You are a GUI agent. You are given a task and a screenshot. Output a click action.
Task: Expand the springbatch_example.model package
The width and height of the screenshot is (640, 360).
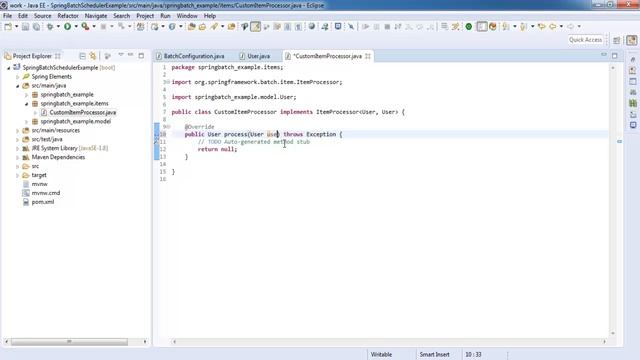pyautogui.click(x=27, y=122)
